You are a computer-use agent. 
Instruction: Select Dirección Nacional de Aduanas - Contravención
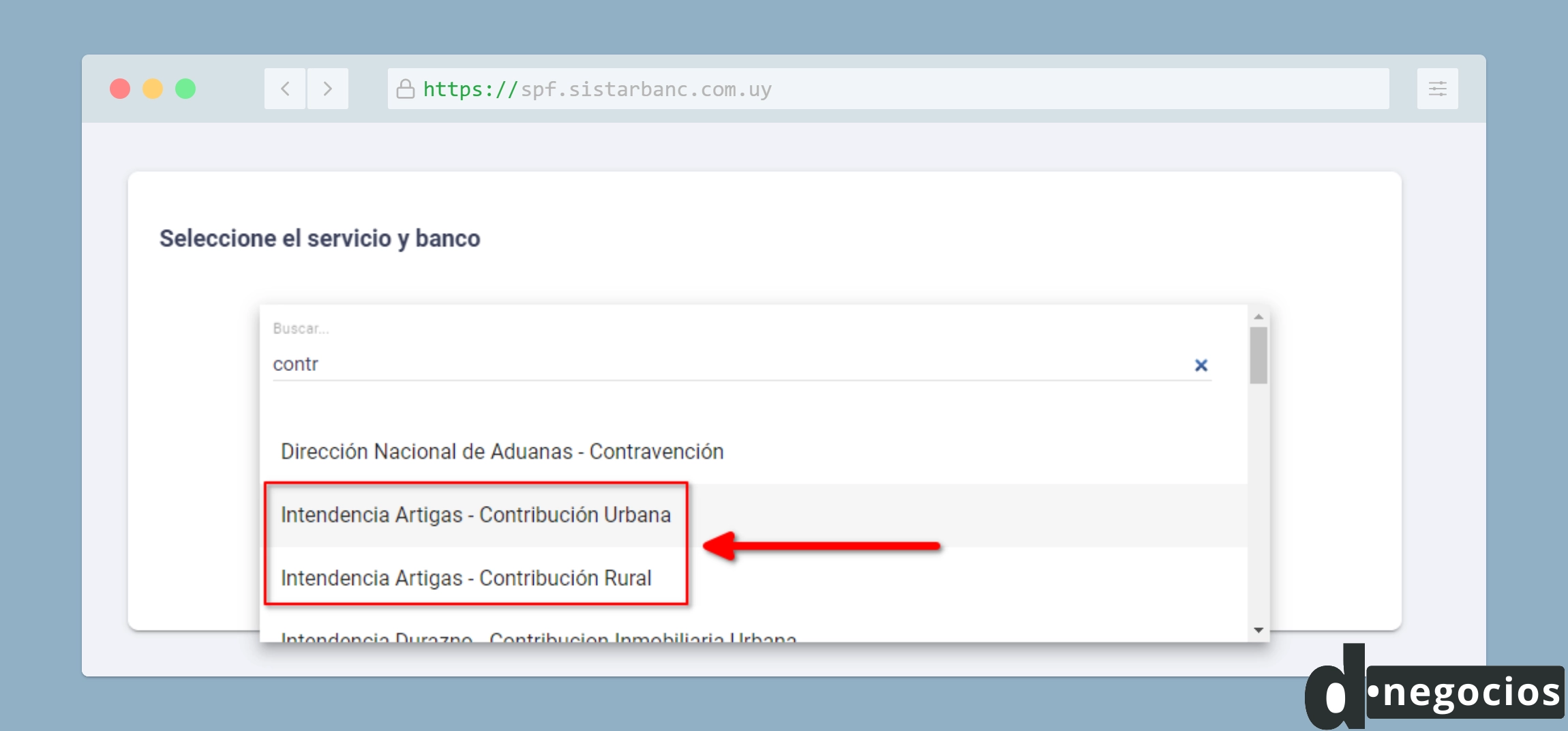pos(754,452)
